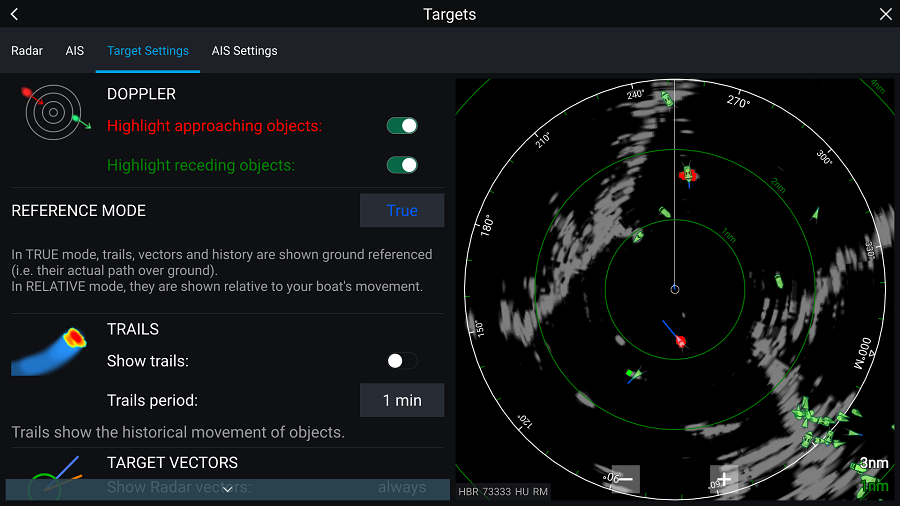
Task: Tap the green triangle AIS target near 300°
Action: [x=816, y=213]
